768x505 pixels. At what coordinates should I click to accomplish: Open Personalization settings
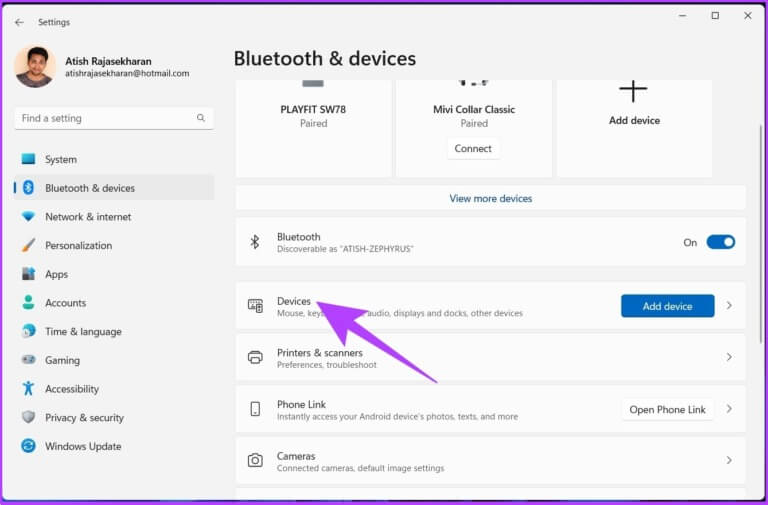click(114, 245)
